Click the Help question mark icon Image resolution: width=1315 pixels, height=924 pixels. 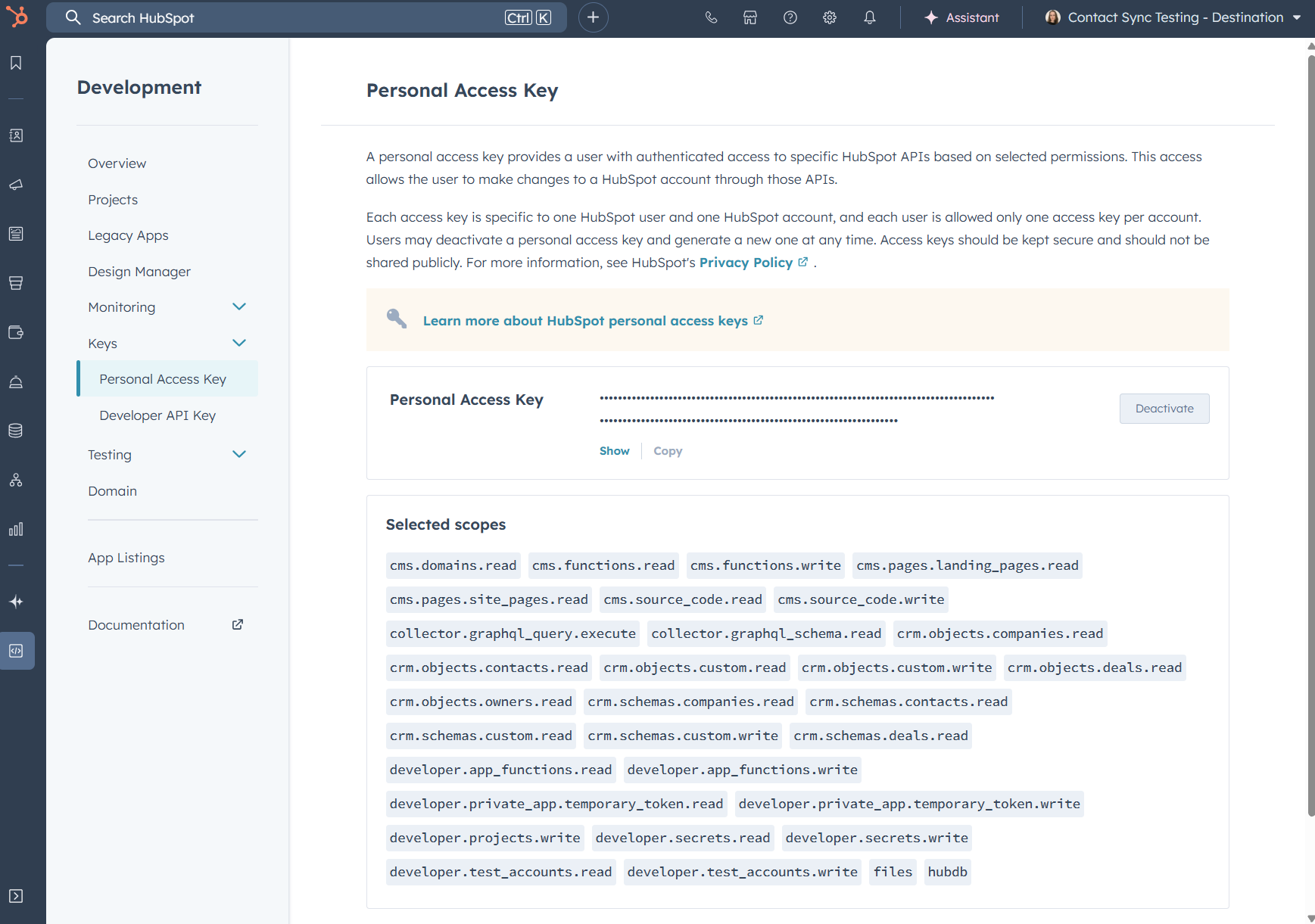791,17
